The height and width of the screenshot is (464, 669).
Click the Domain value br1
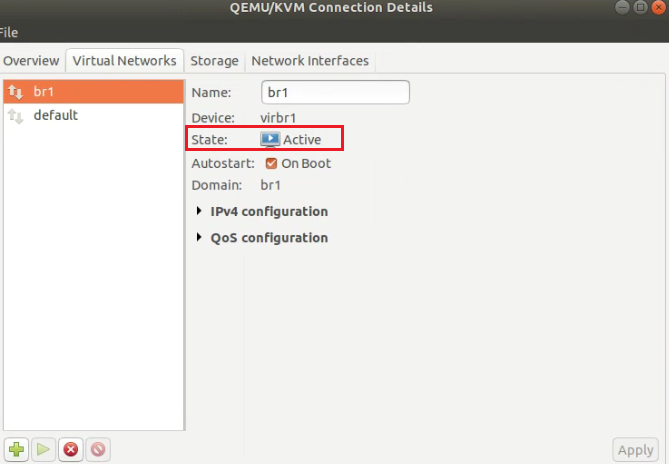[271, 185]
